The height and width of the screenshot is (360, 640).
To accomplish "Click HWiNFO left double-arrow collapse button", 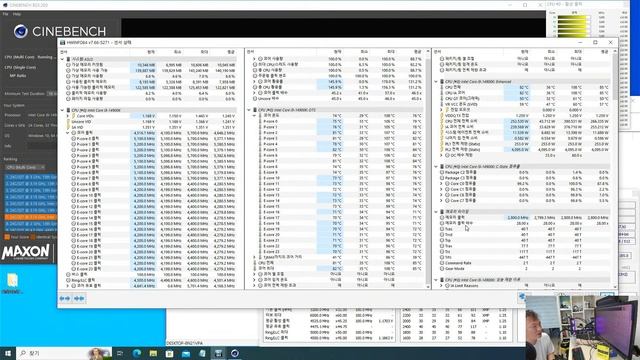I will click(65, 298).
